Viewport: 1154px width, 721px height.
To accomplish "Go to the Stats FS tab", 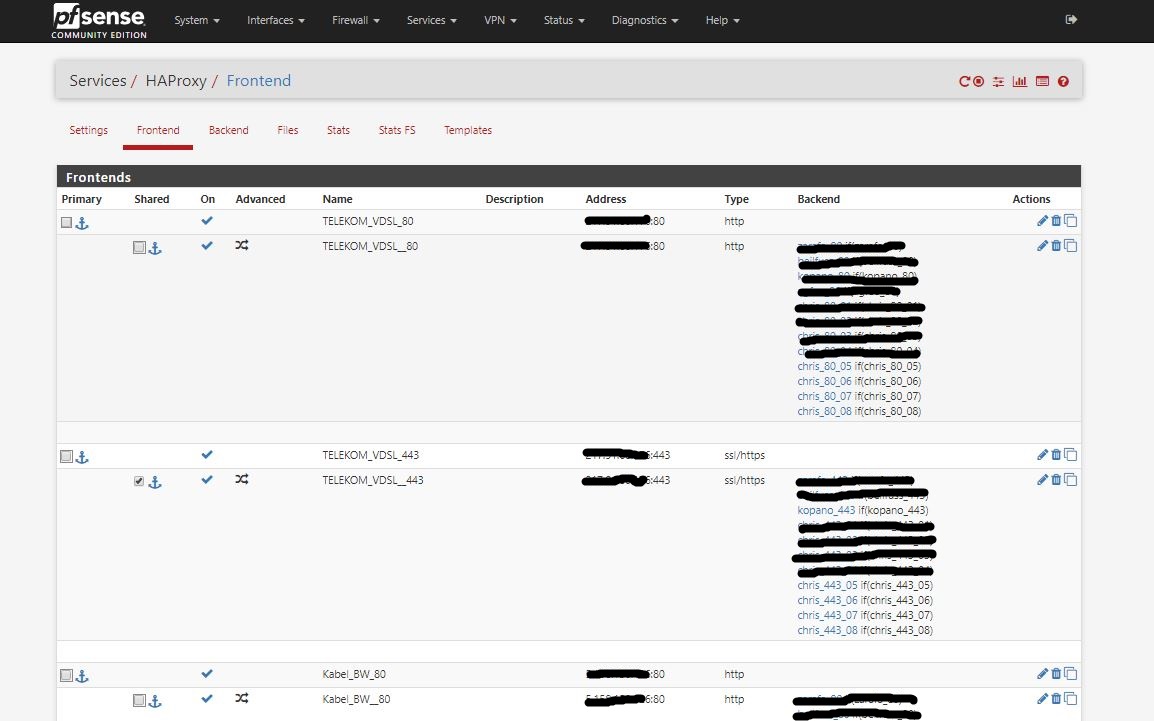I will coord(396,130).
